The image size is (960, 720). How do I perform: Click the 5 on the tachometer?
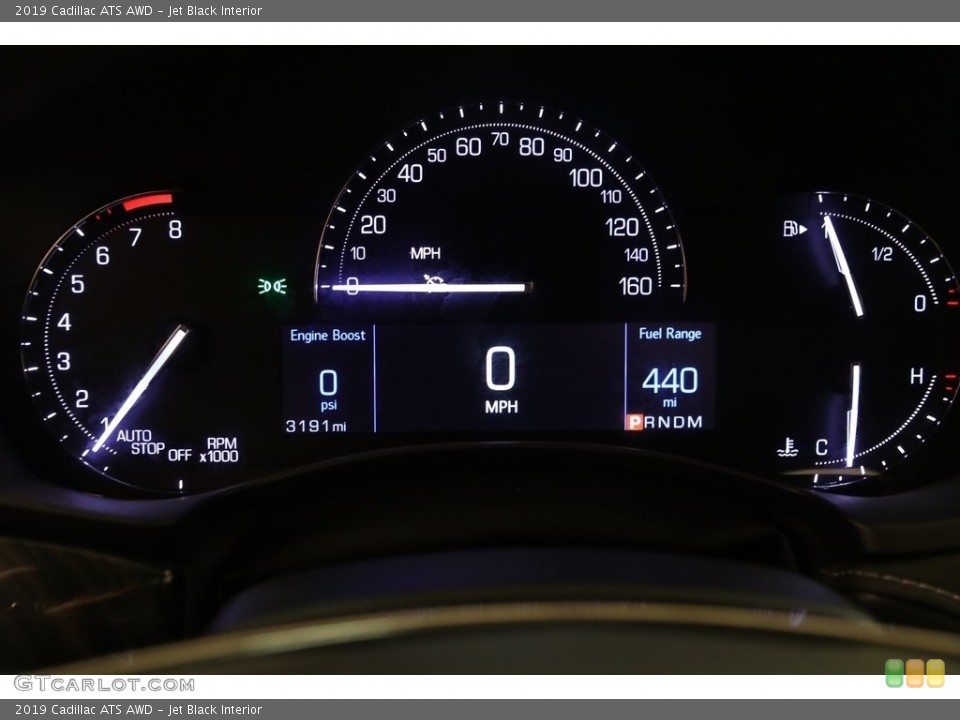click(x=78, y=284)
